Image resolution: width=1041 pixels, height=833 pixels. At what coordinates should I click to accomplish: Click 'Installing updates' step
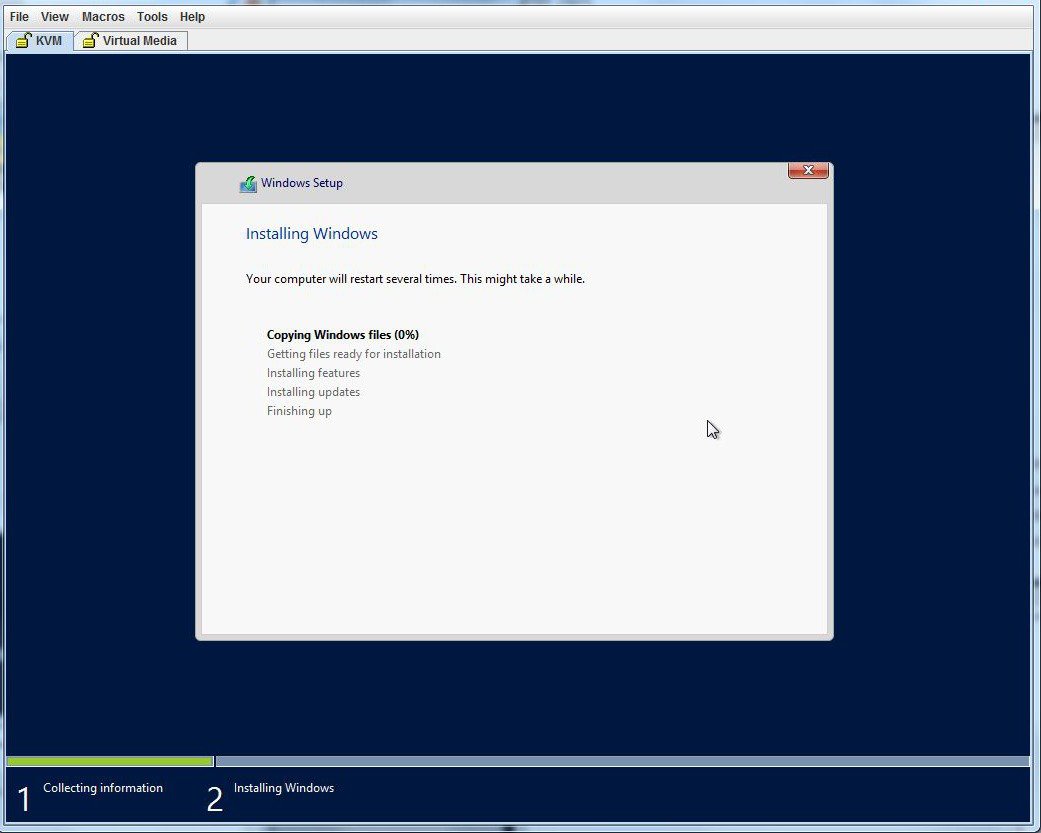tap(313, 392)
